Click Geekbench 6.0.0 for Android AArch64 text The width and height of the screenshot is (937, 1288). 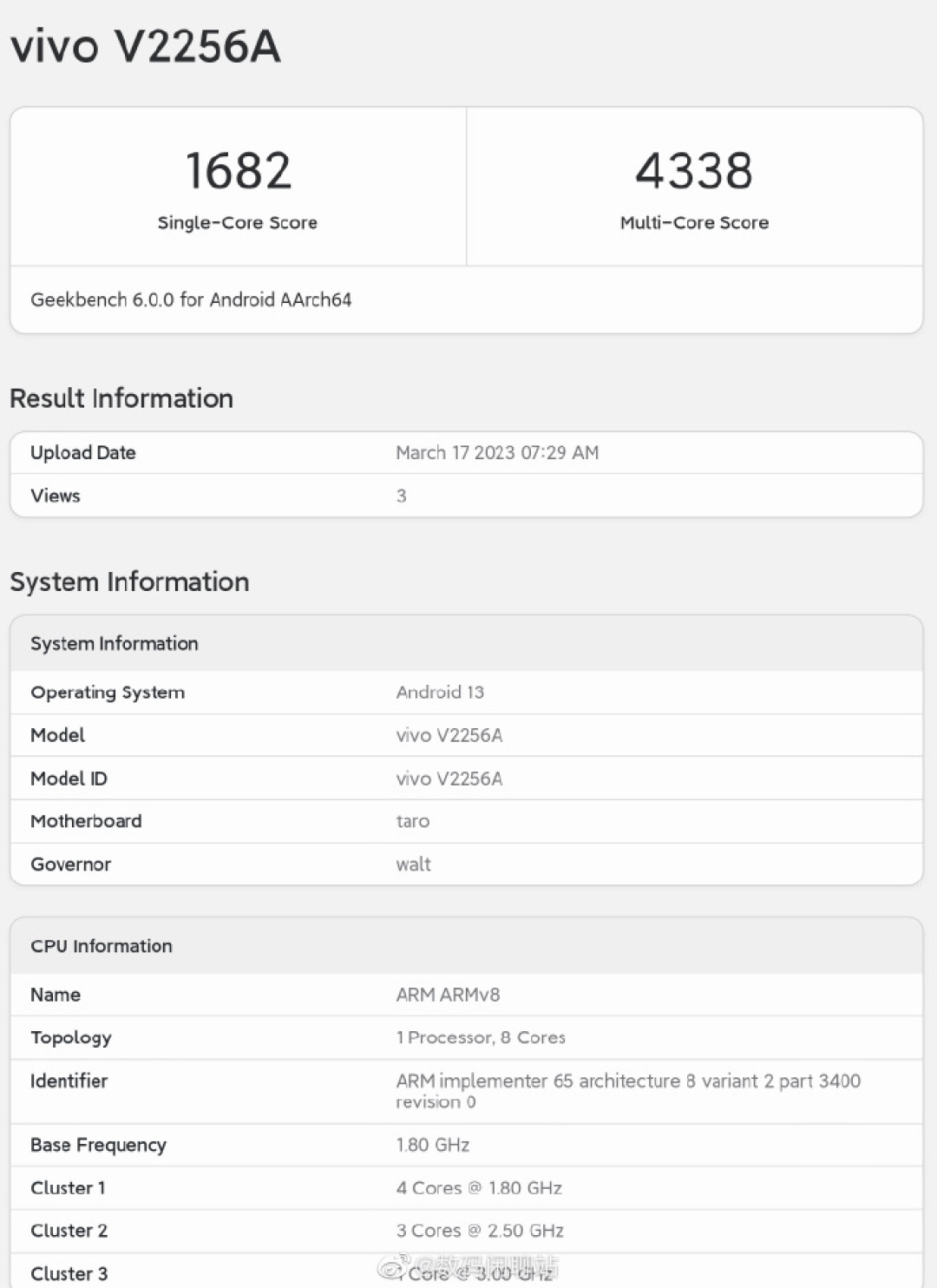coord(191,299)
